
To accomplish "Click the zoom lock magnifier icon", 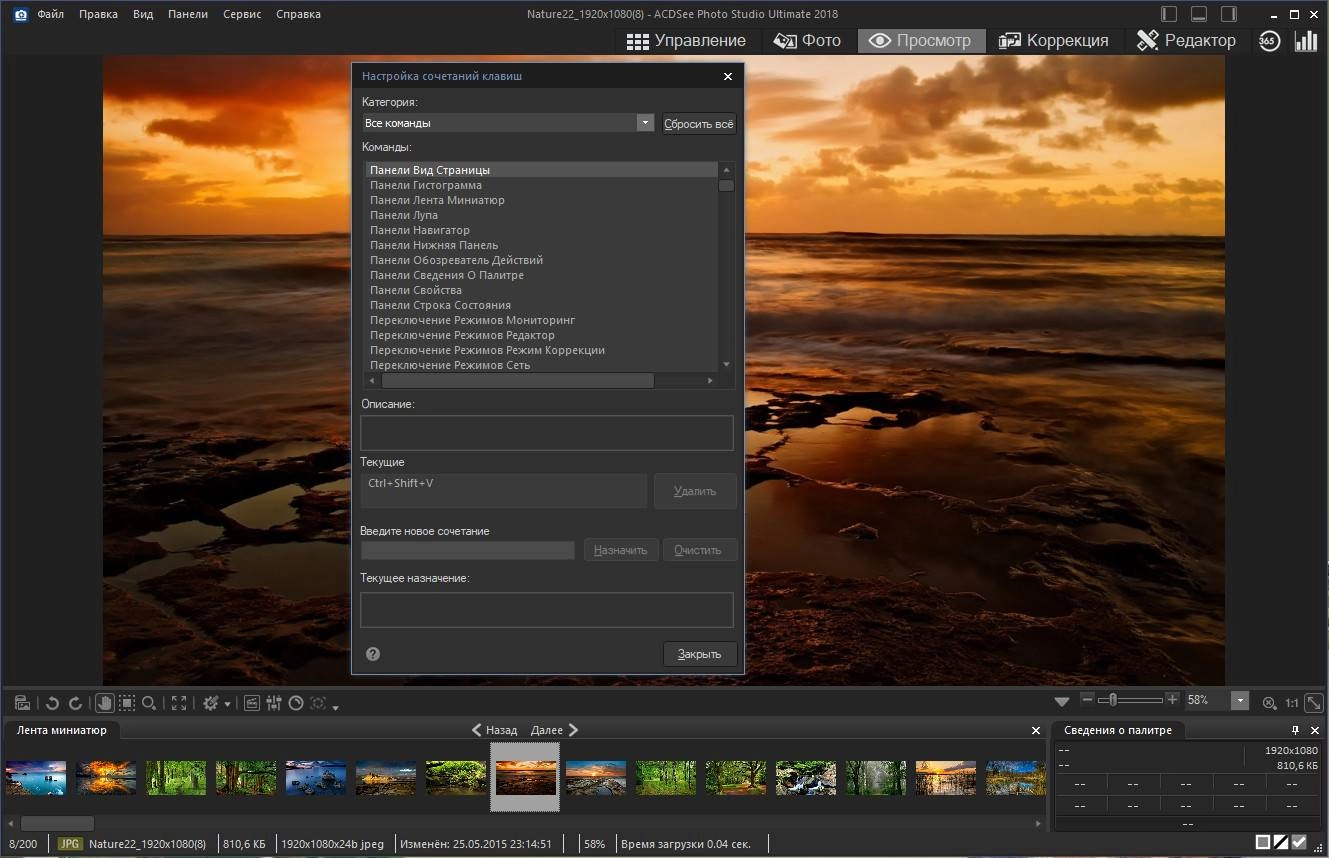I will click(1269, 703).
